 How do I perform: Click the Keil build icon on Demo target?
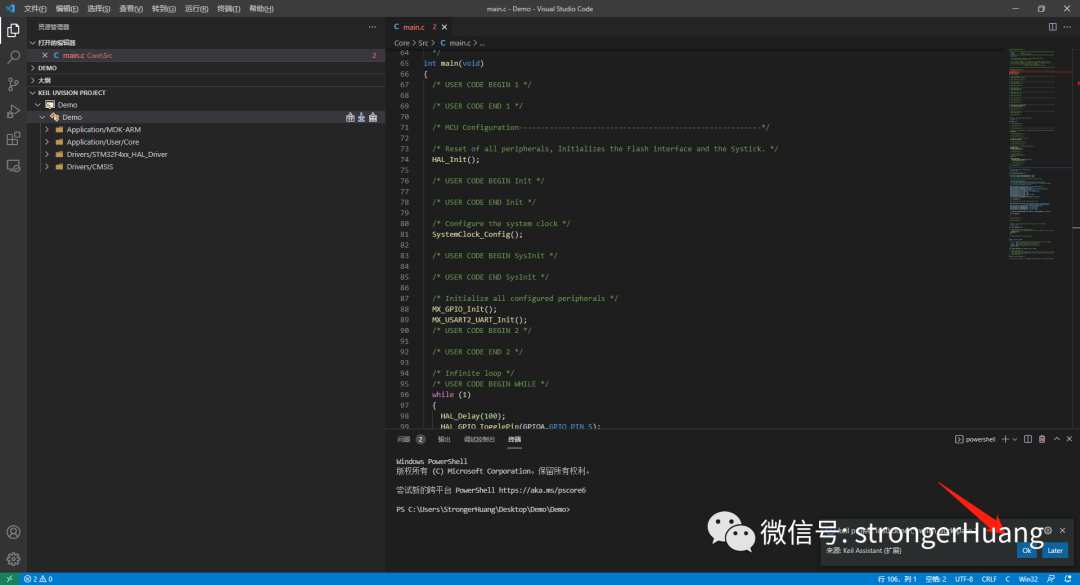(x=350, y=117)
